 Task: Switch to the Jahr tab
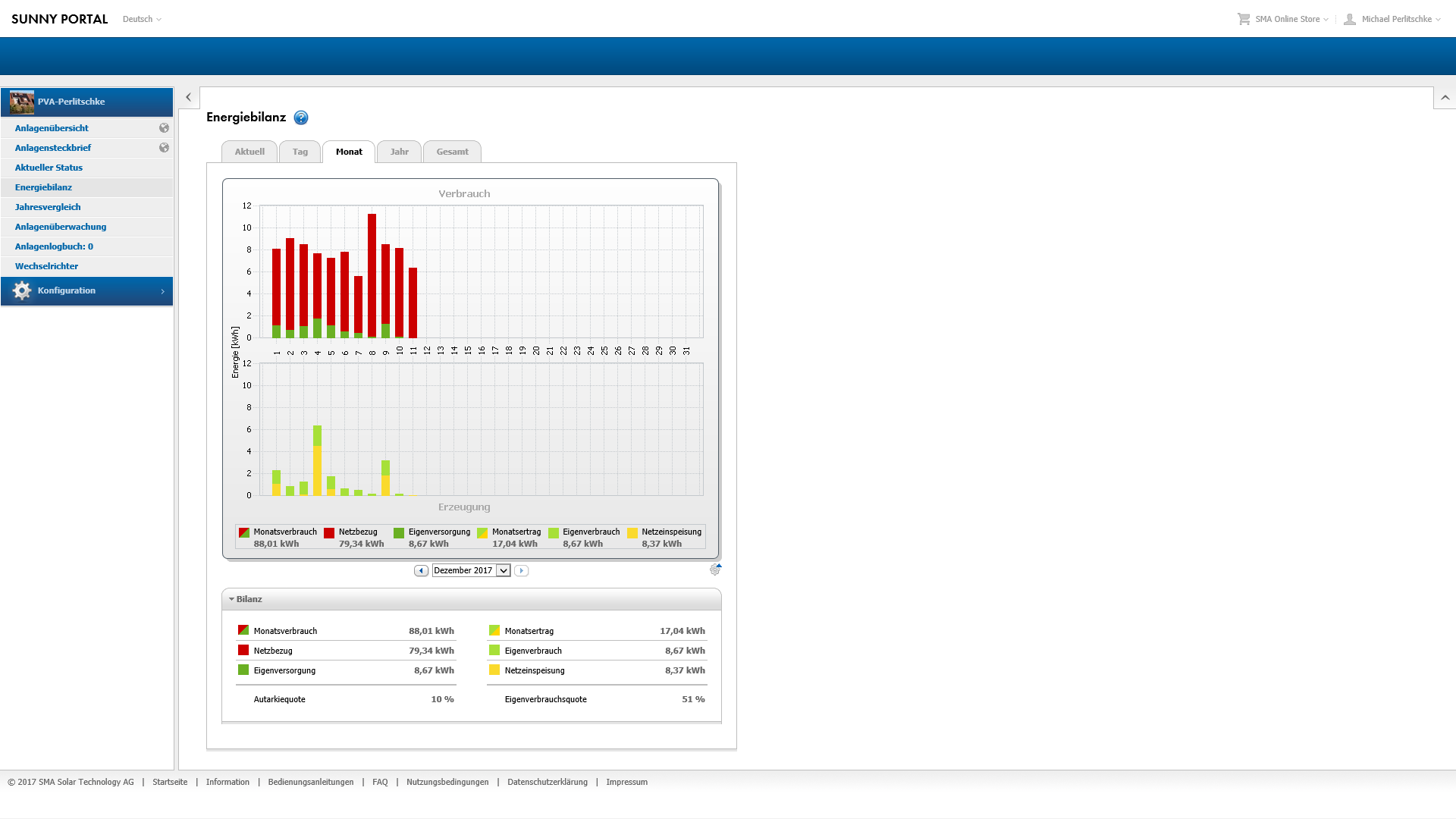point(399,152)
